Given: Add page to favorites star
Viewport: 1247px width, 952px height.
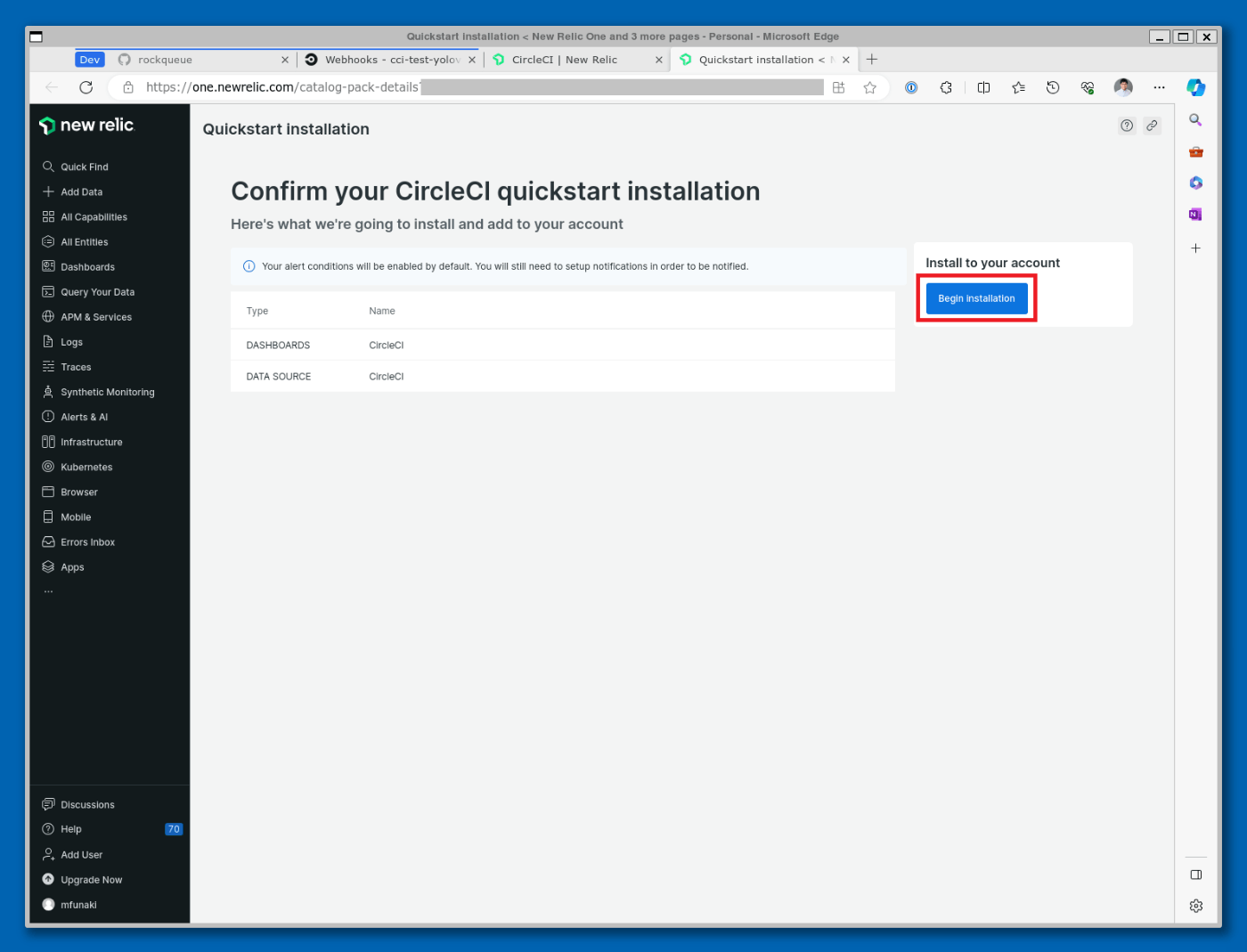Looking at the screenshot, I should 870,87.
